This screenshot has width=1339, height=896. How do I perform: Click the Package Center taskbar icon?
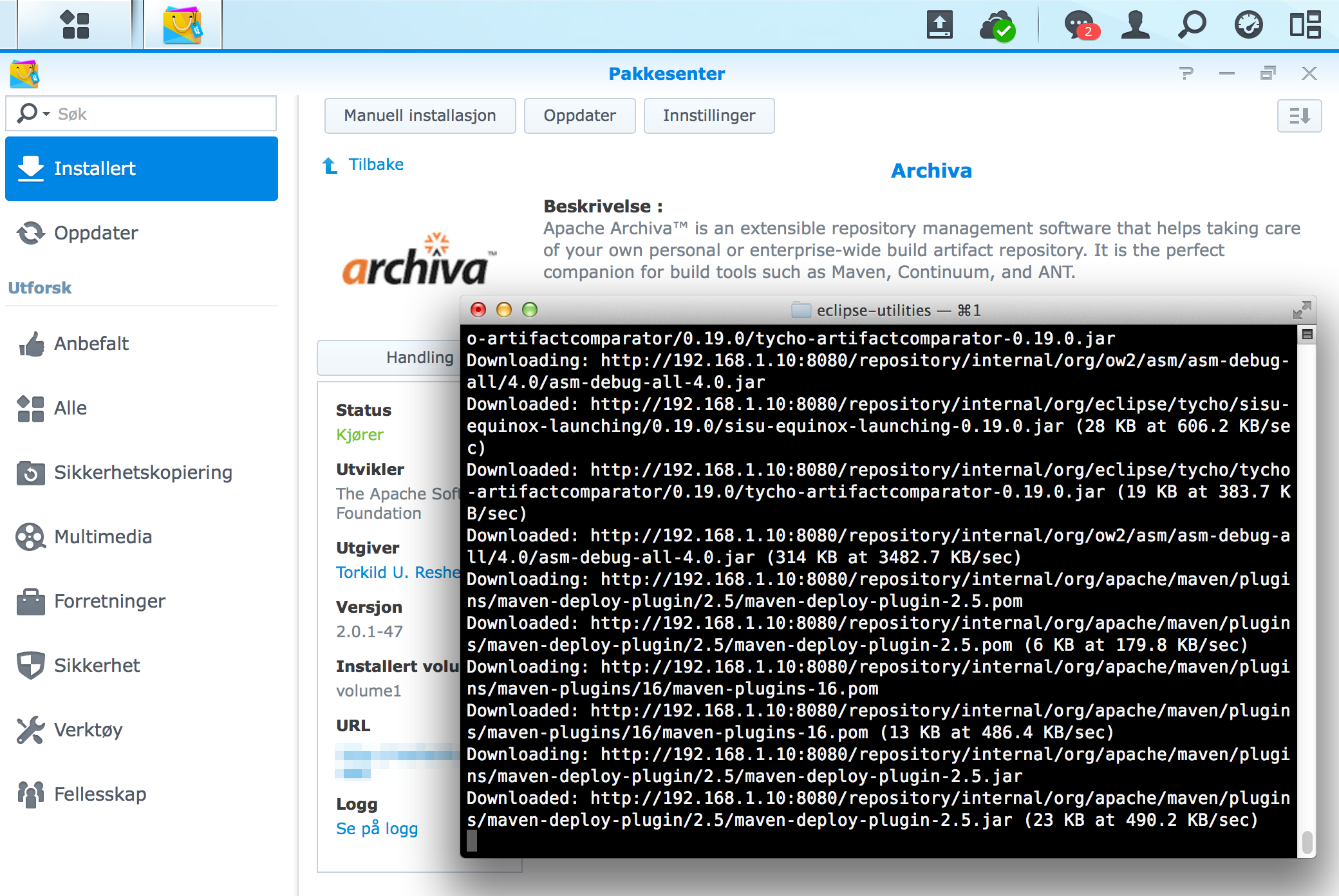coord(183,24)
